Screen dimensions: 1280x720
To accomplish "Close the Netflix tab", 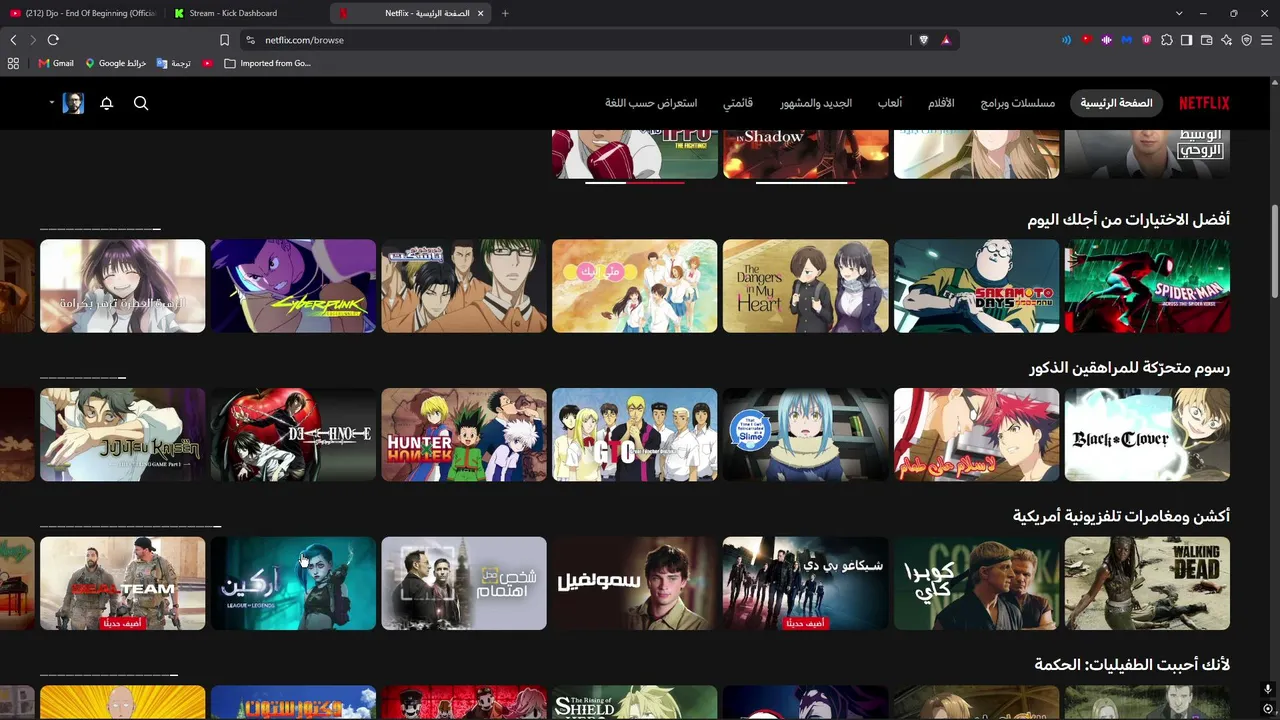I will [481, 13].
